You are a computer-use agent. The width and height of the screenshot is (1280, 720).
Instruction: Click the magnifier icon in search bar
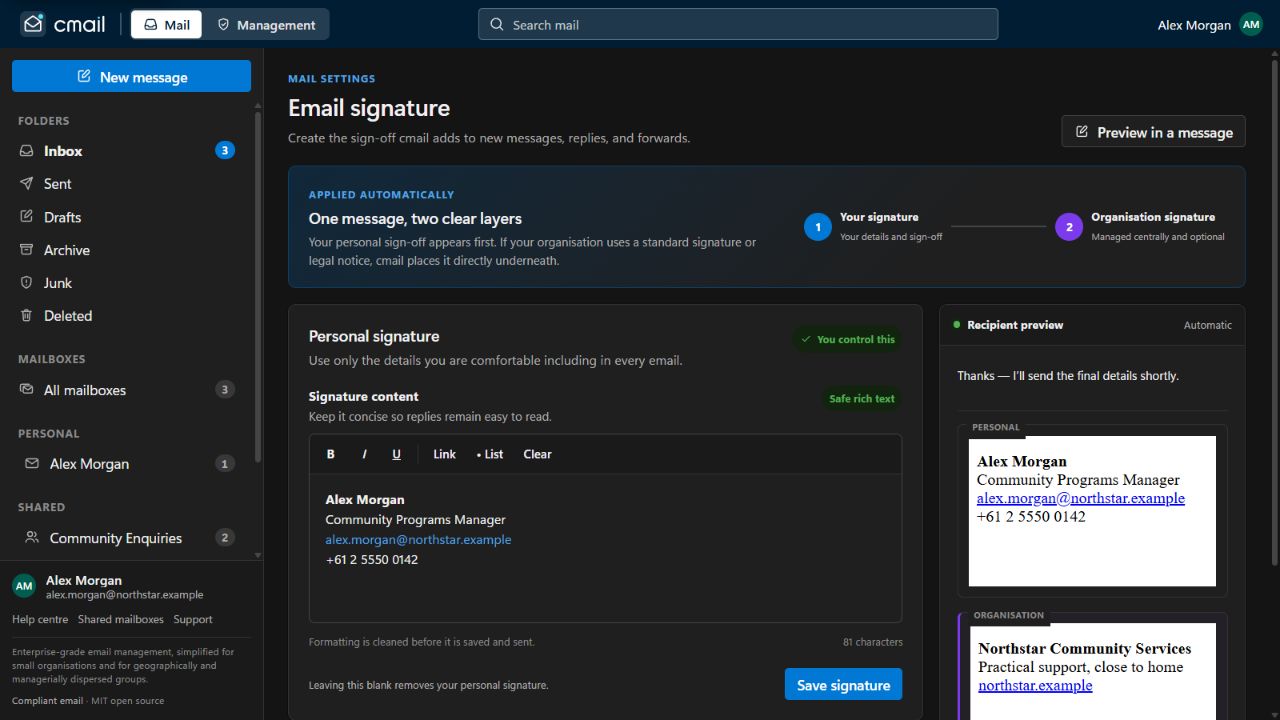click(x=497, y=25)
